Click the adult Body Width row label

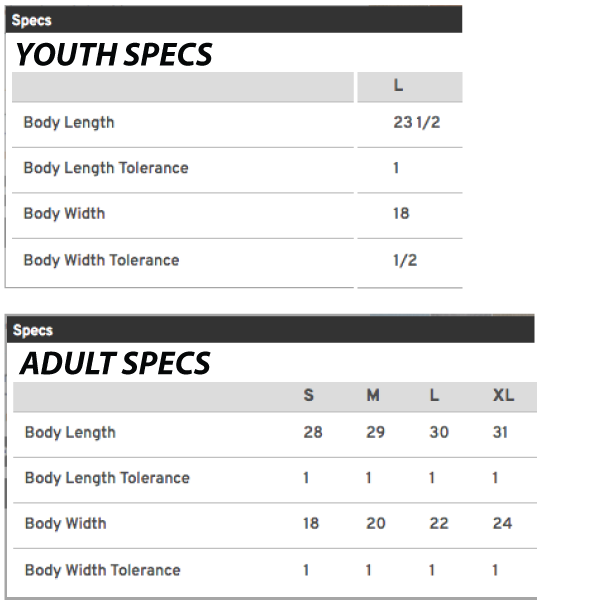(65, 523)
